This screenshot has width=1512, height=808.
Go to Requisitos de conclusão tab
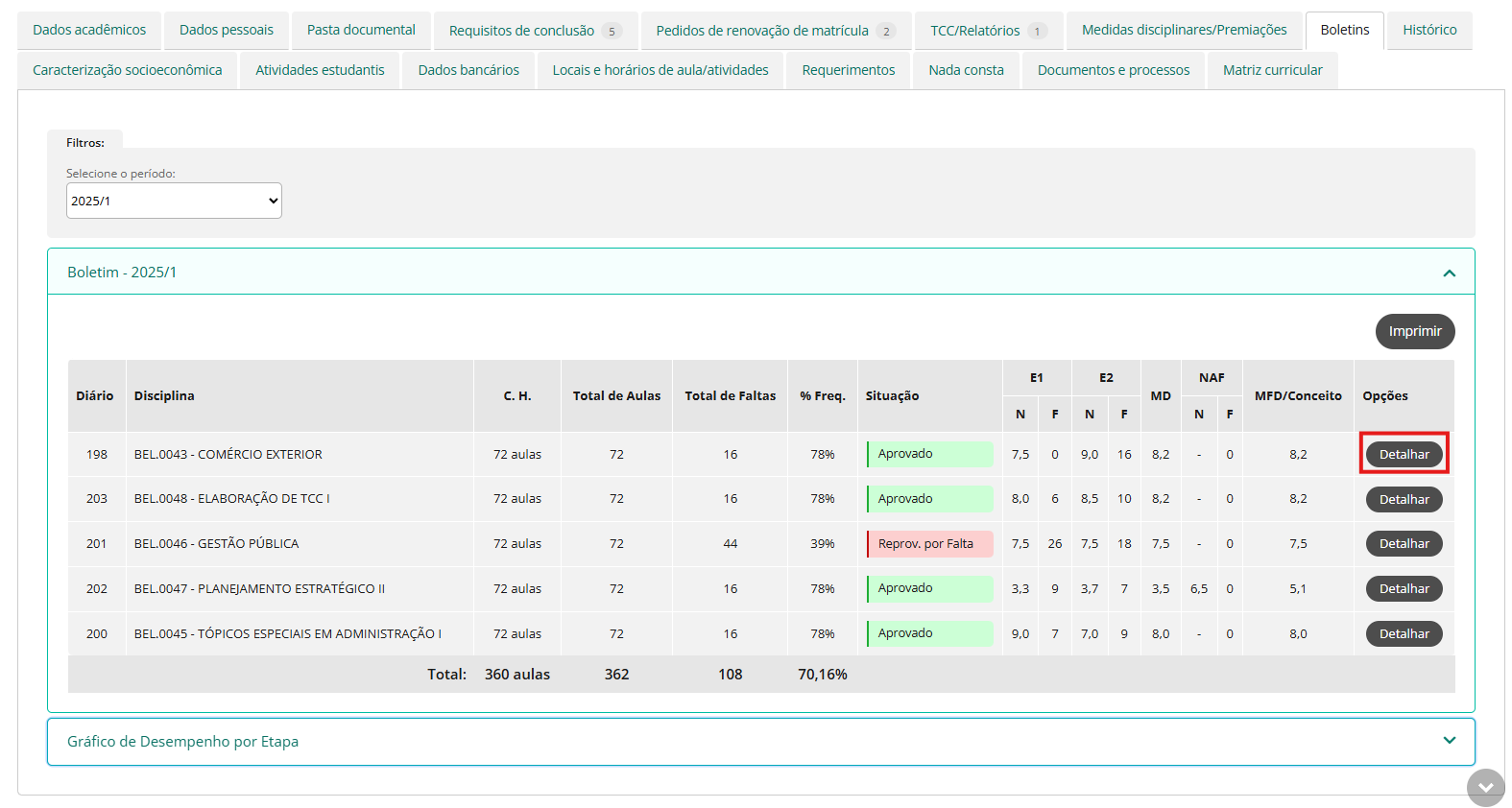tap(535, 31)
